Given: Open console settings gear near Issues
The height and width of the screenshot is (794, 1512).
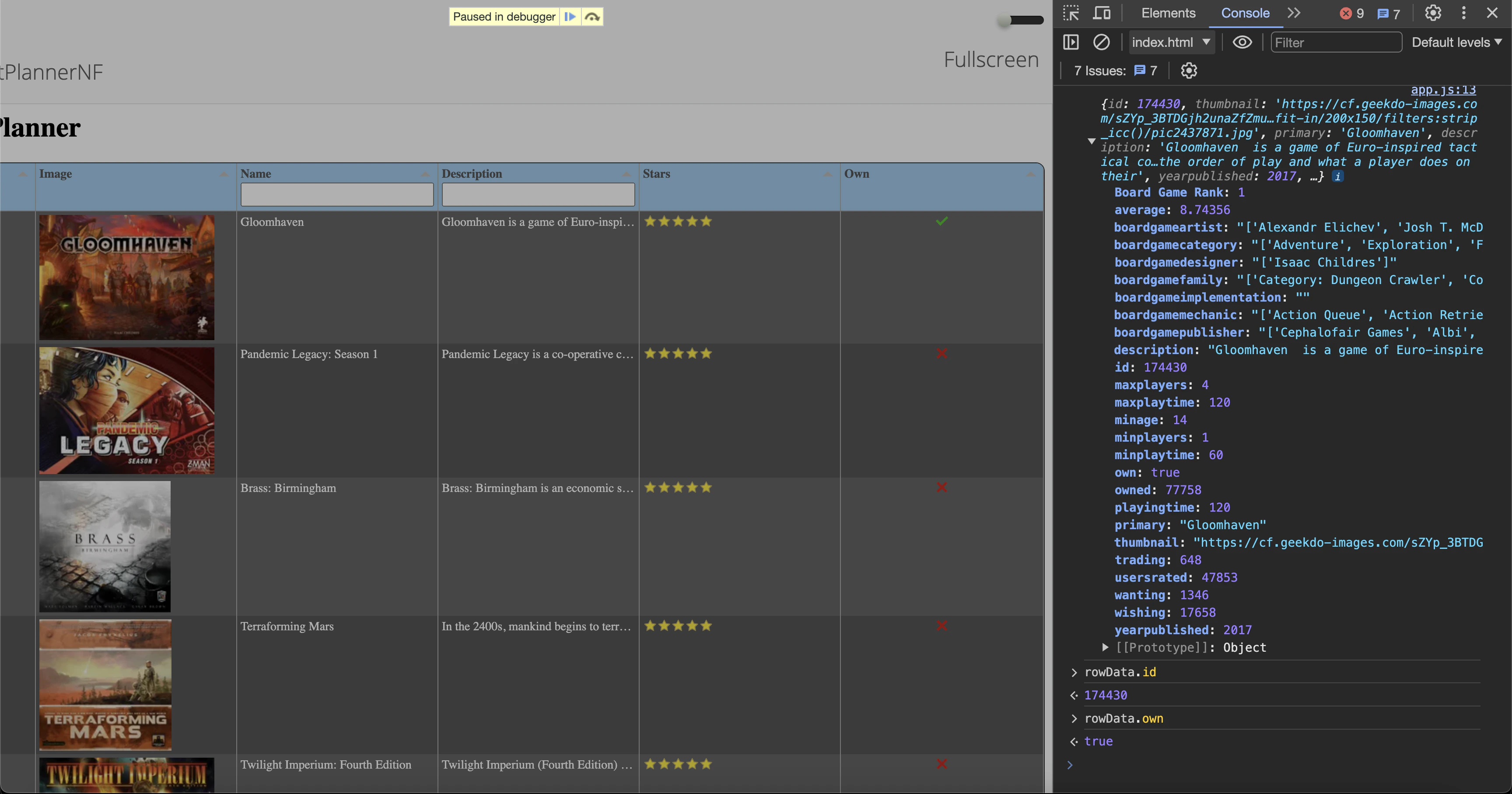Looking at the screenshot, I should point(1189,70).
